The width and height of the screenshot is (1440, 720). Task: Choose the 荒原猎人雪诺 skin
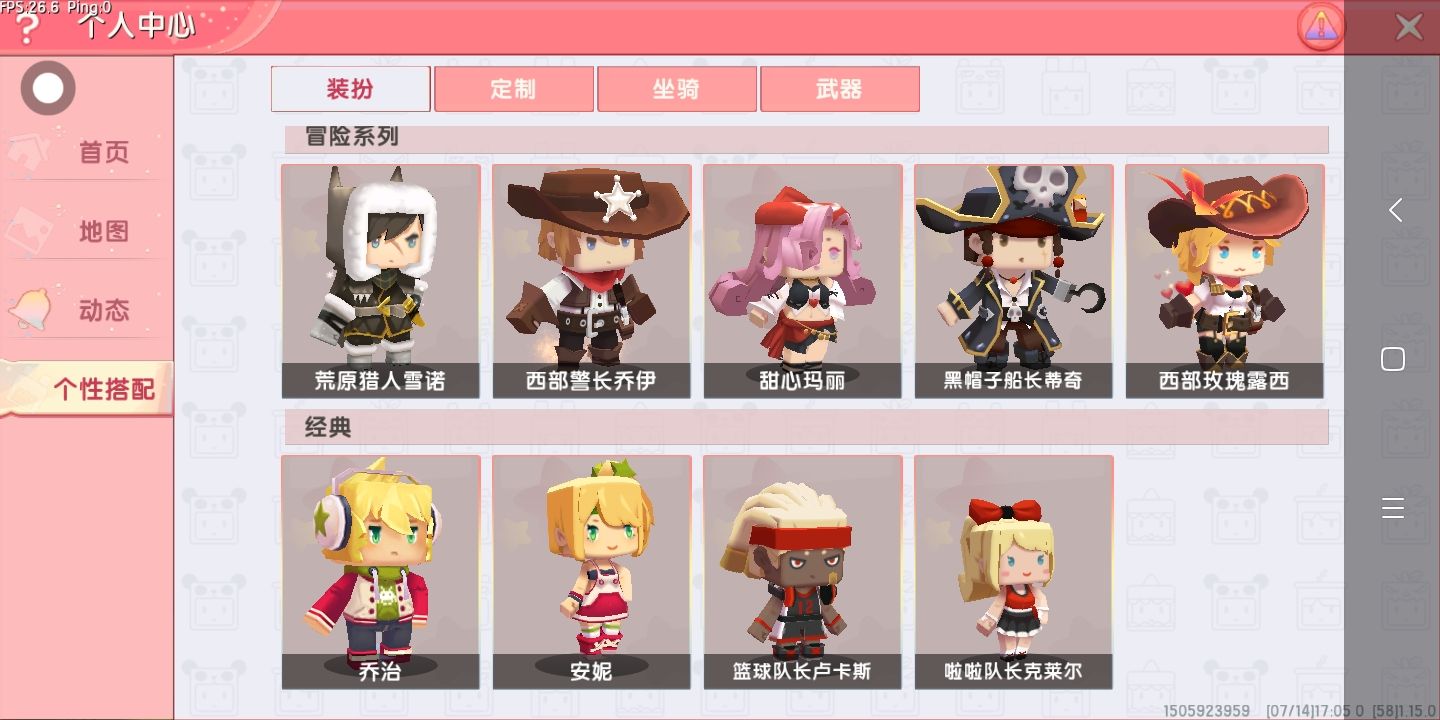381,281
